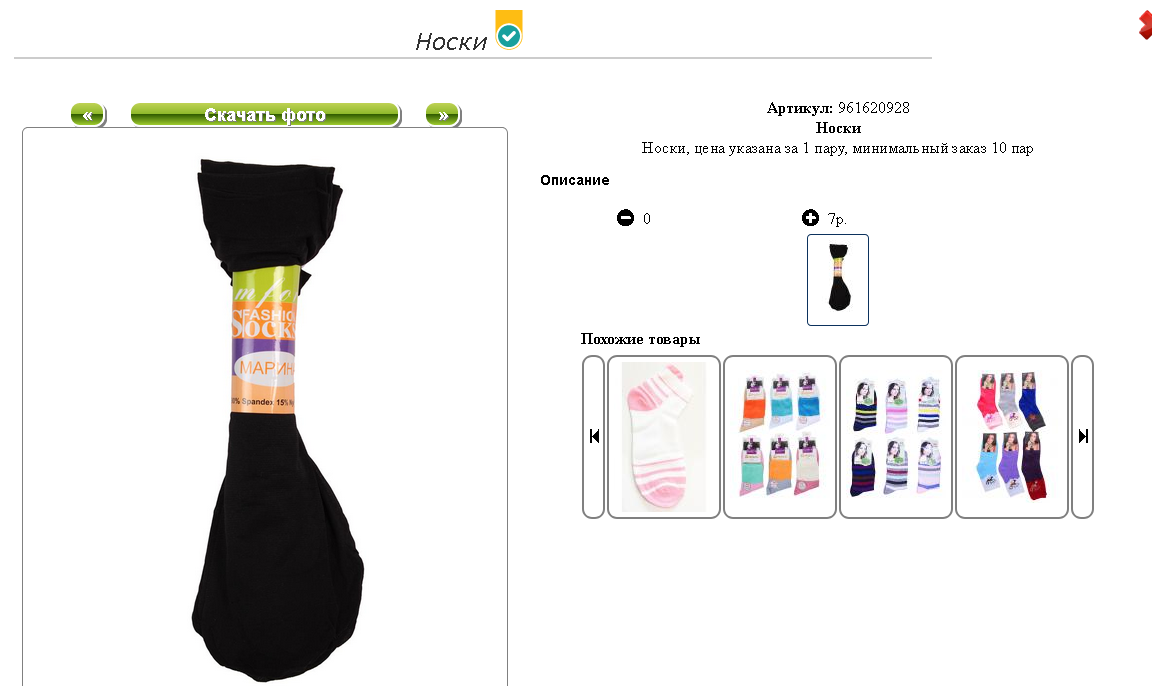The image size is (1152, 686).
Task: Jump to last similar products arrow
Action: tap(1082, 436)
